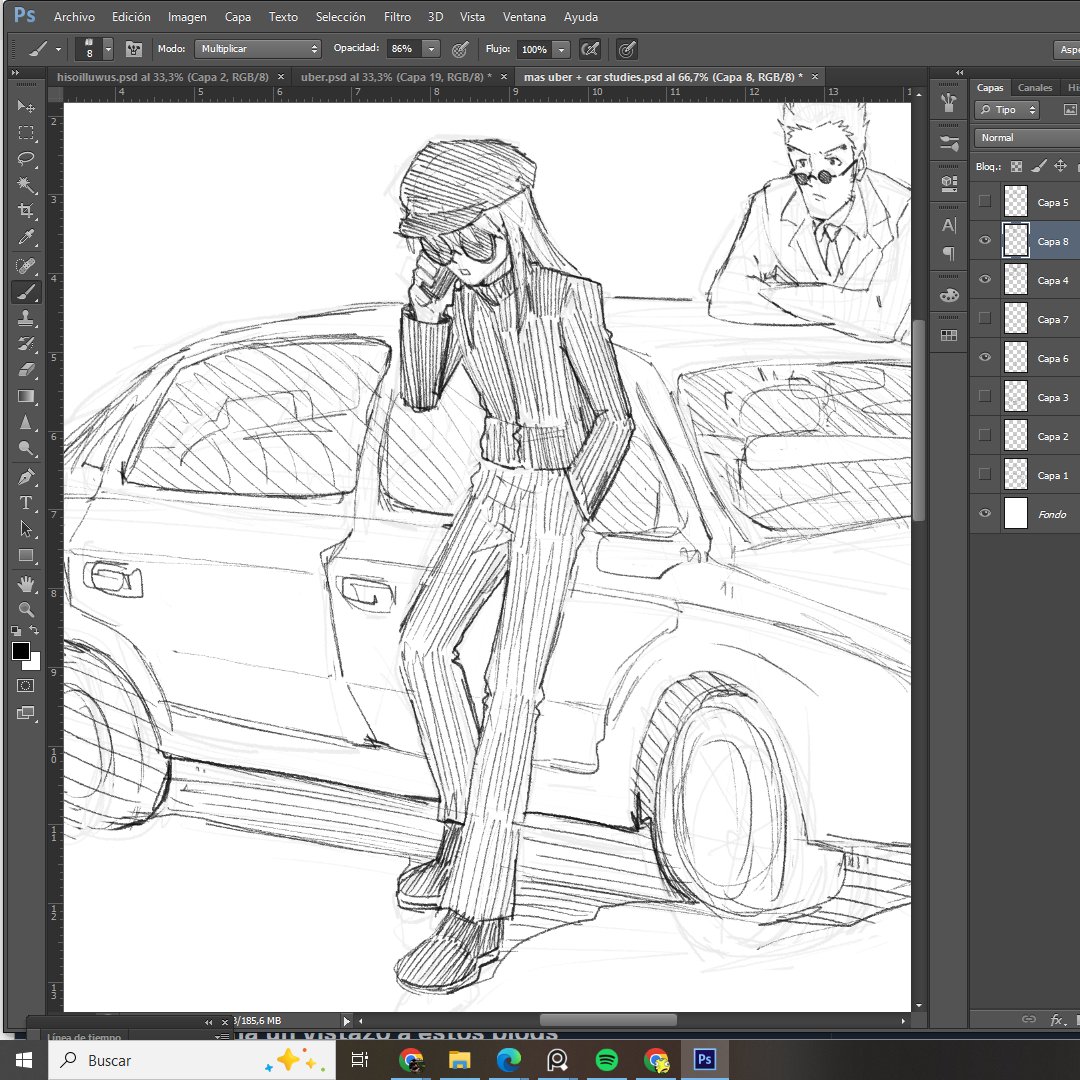The width and height of the screenshot is (1080, 1080).
Task: Open the Capa menu
Action: tap(238, 17)
